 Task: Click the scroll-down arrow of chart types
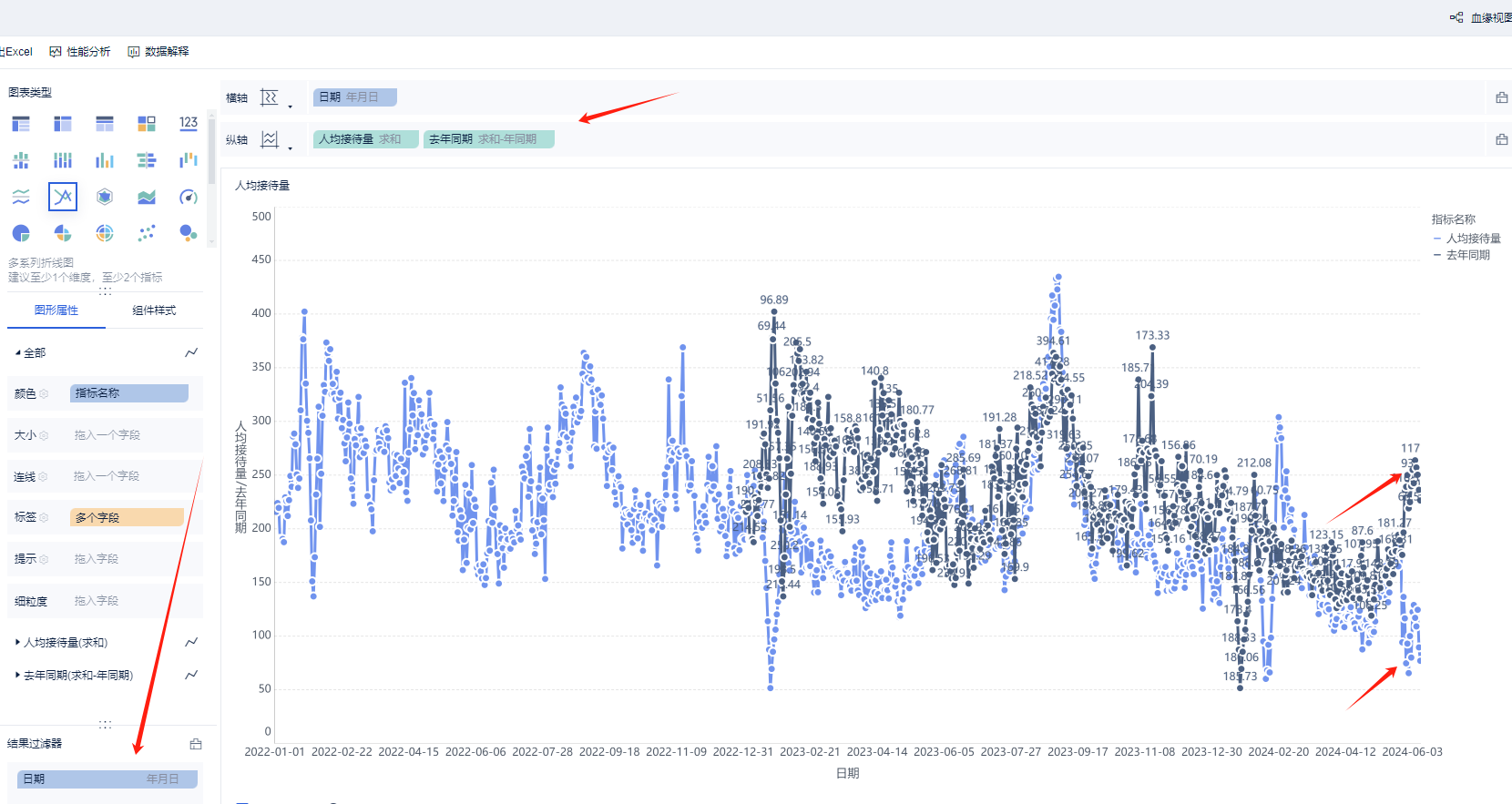[x=212, y=243]
